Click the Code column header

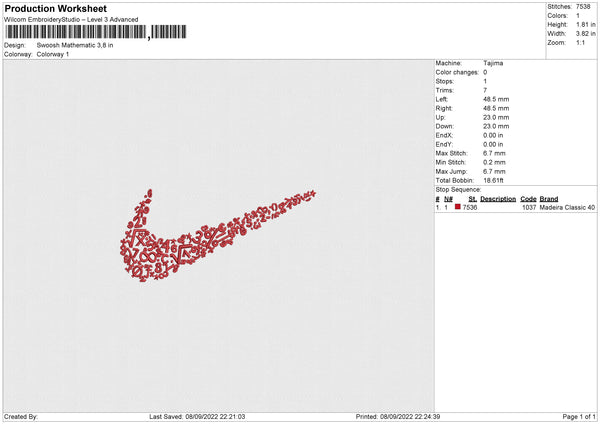coord(528,199)
